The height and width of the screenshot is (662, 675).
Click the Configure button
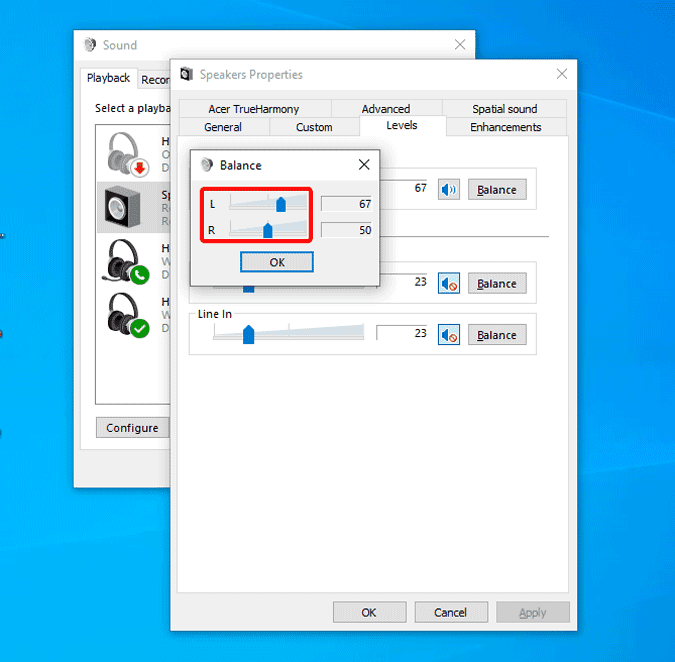(132, 428)
